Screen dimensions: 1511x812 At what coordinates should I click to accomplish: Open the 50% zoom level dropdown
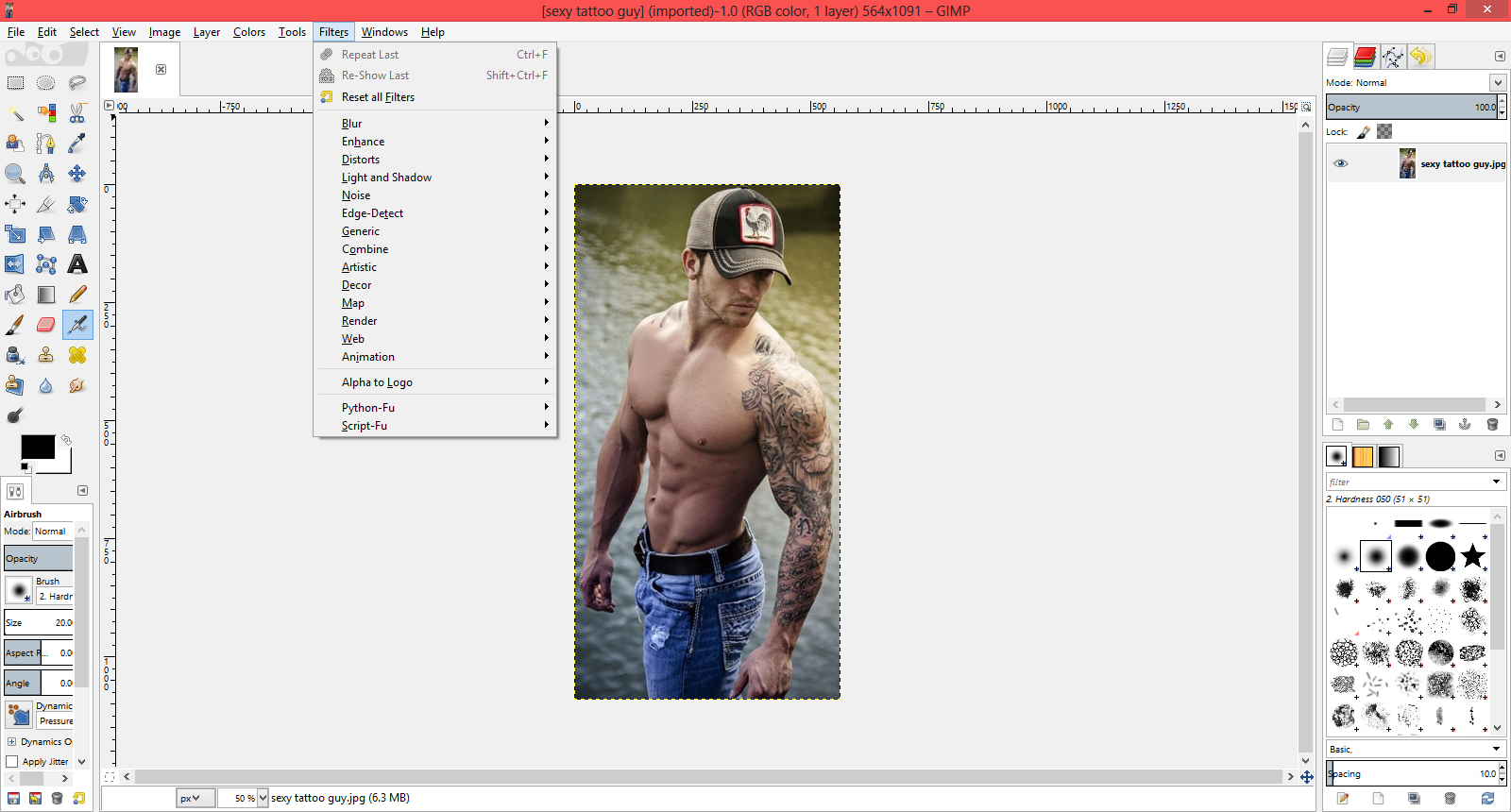(x=263, y=798)
